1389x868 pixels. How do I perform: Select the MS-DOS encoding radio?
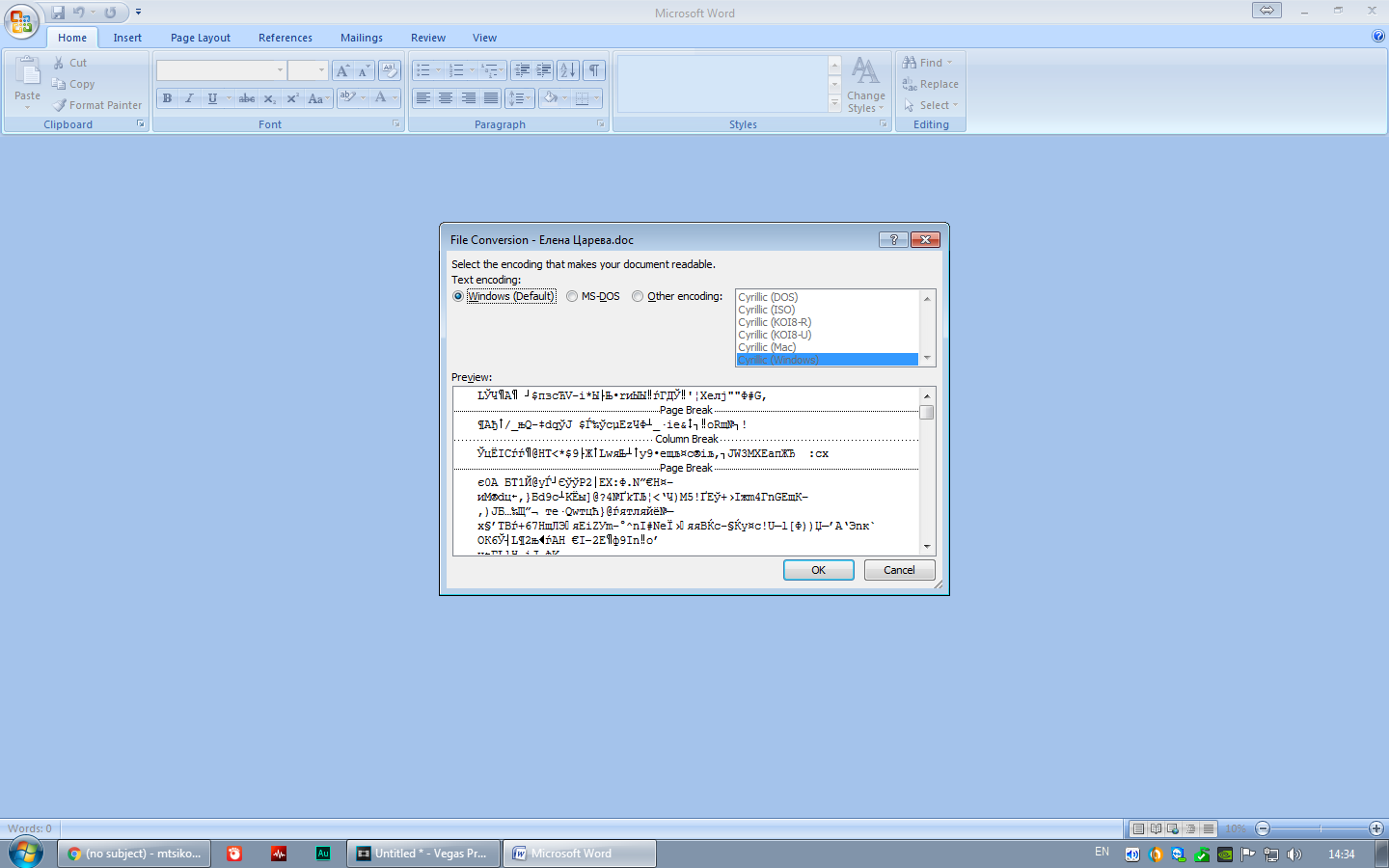572,296
